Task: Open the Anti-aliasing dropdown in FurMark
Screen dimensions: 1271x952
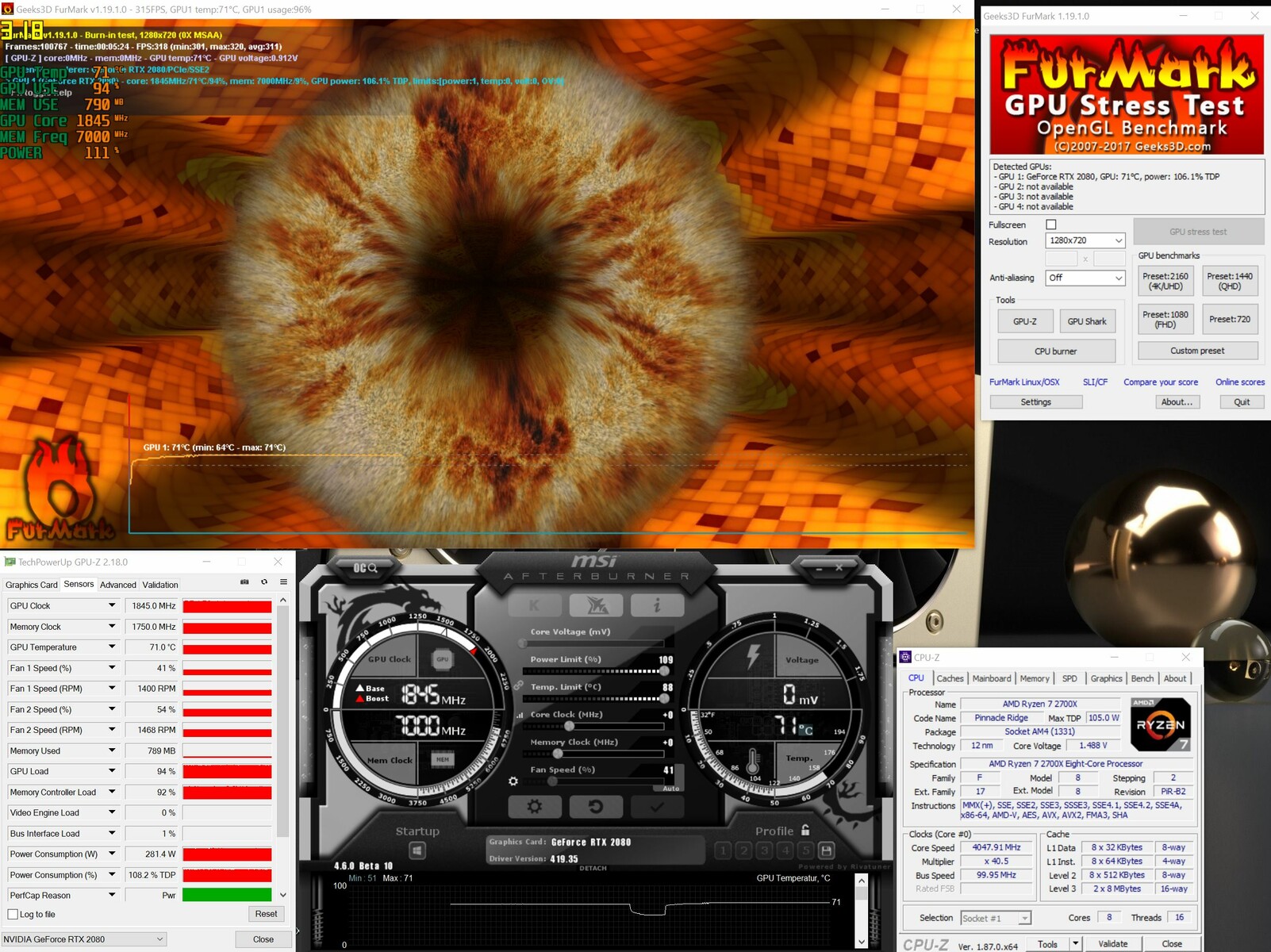Action: point(1085,278)
